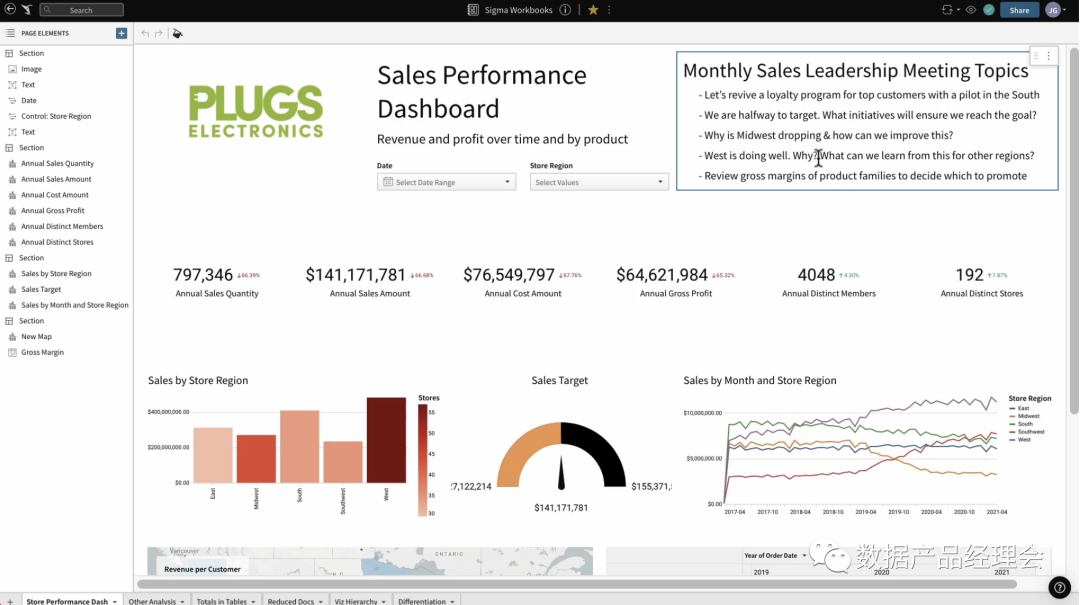Switch to the Viz Hierarchy page tab
Image resolution: width=1080 pixels, height=605 pixels.
[355, 602]
